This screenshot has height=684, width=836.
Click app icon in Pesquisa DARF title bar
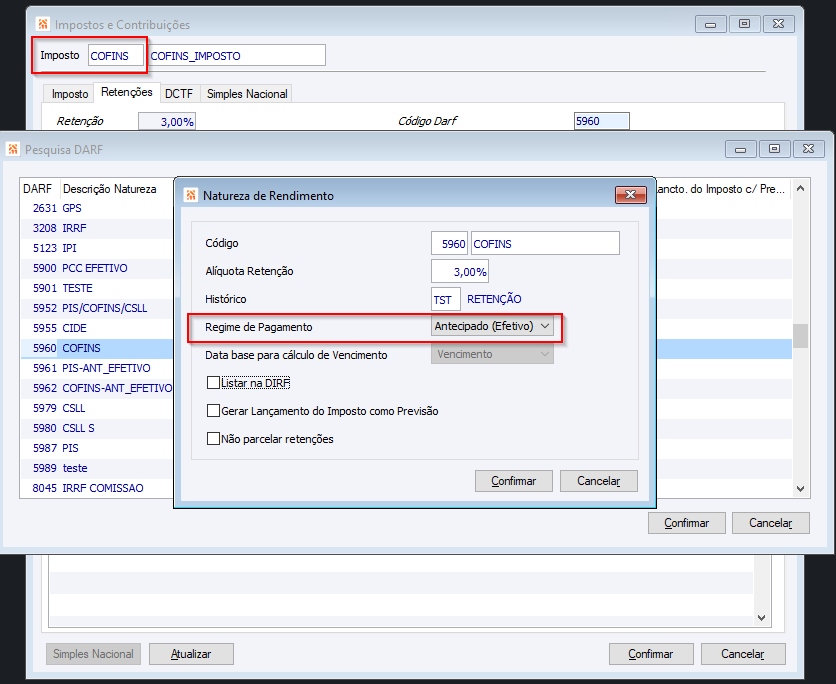tap(13, 149)
